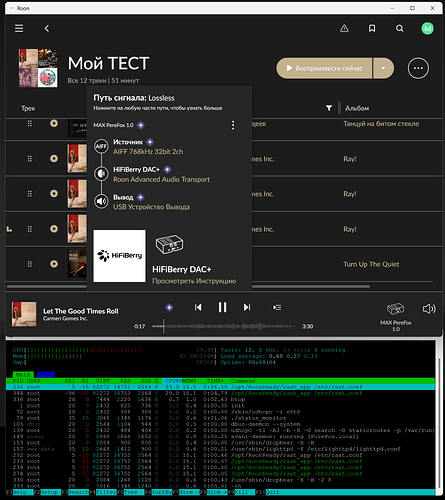445x500 pixels.
Task: Open the play queue icon
Action: 277,307
